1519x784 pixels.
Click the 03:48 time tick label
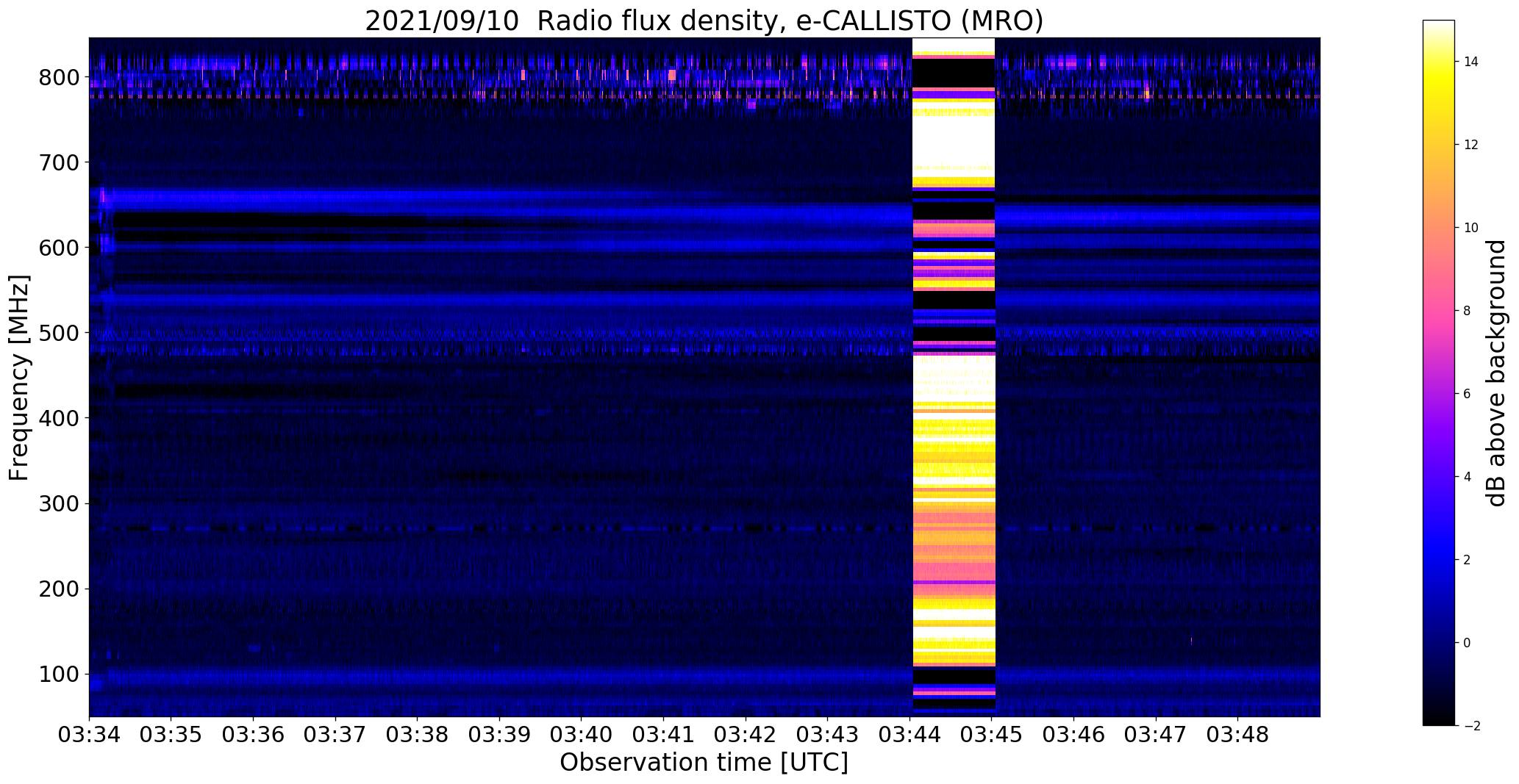[1238, 735]
